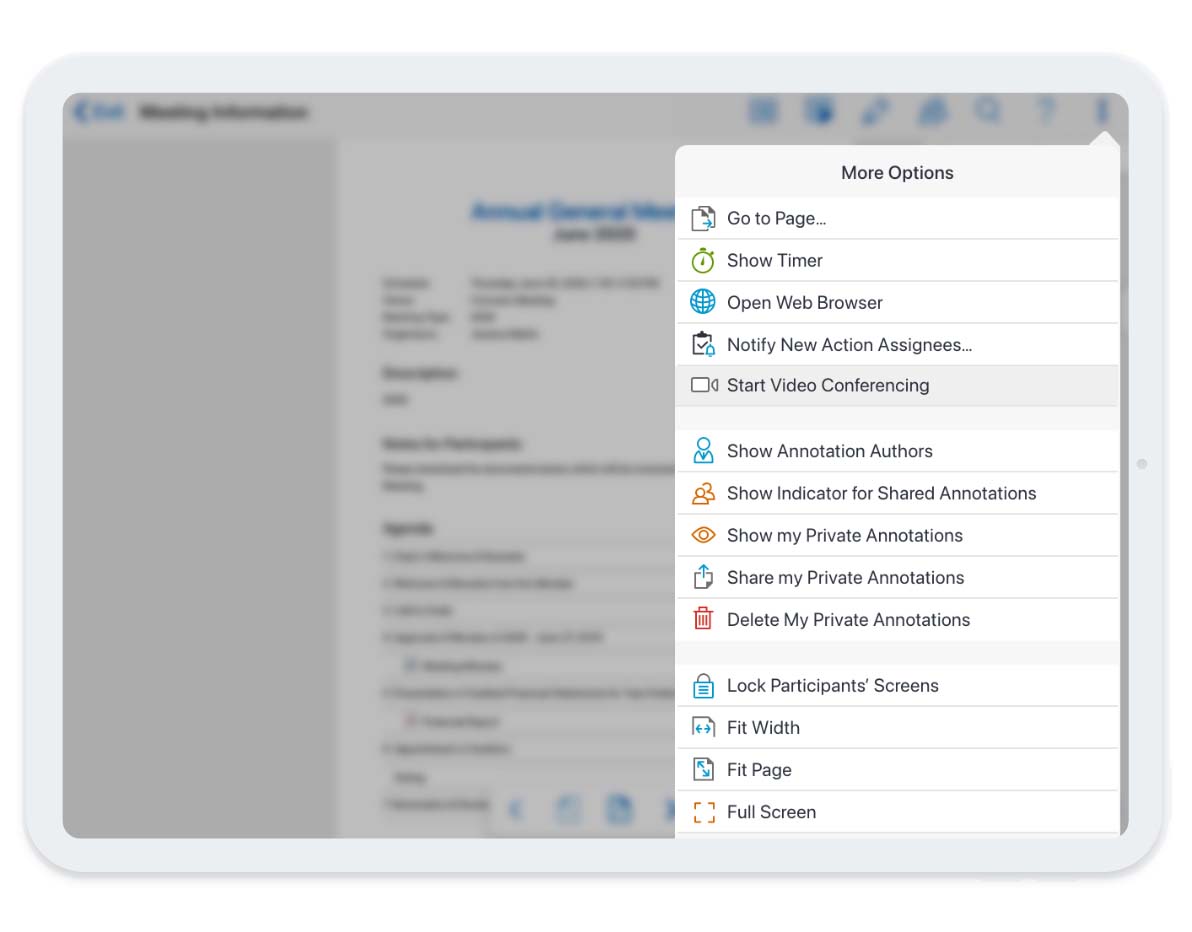This screenshot has width=1192, height=932.
Task: Click the stopwatch icon beside Show Timer
Action: pos(704,260)
